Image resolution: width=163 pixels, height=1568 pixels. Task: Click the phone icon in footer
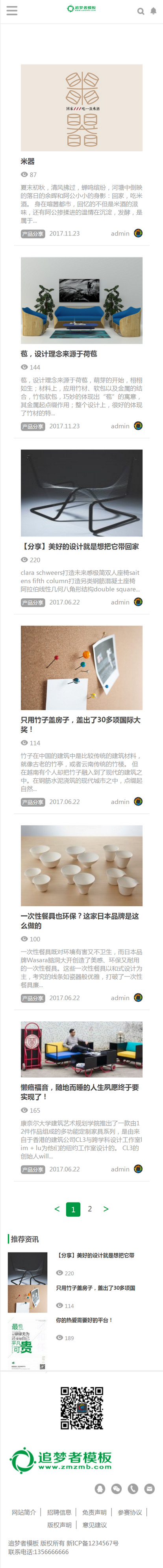pos(133,1488)
